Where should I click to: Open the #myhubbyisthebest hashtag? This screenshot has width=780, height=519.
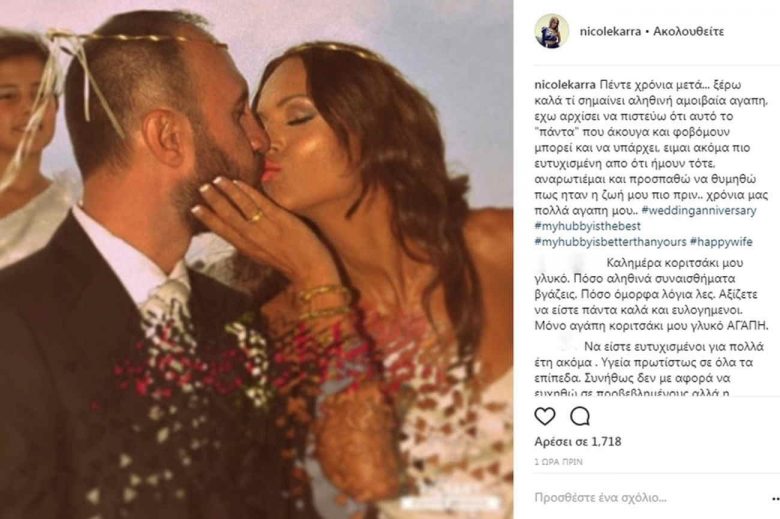[587, 226]
